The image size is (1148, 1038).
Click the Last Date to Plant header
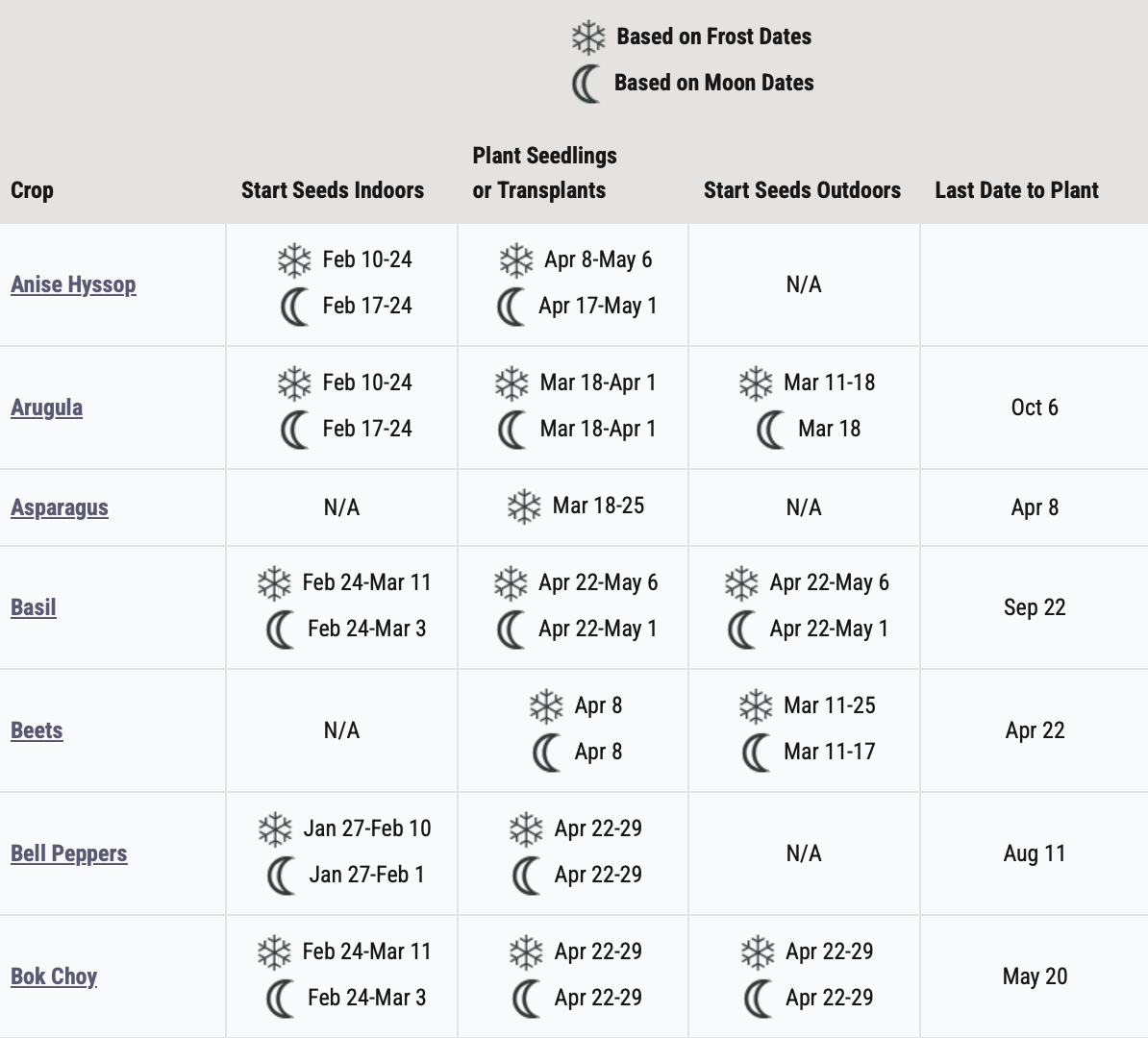click(1016, 190)
